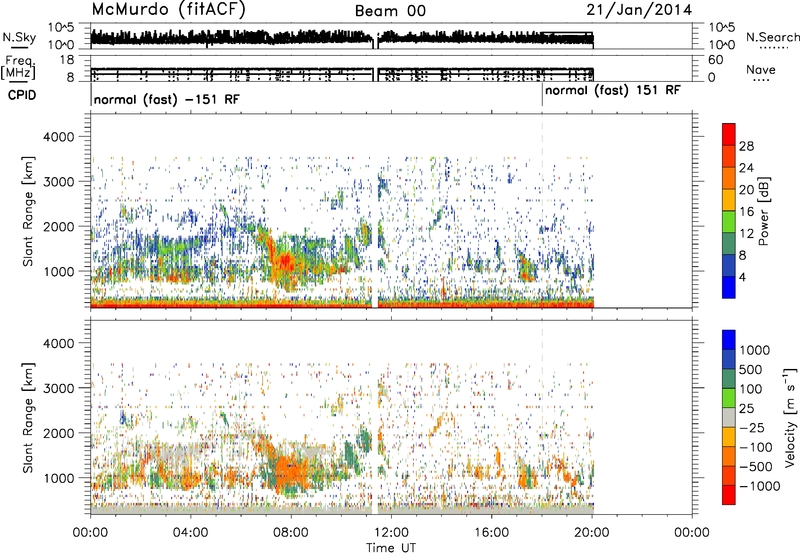Click the '18' frequency axis tick

point(67,60)
